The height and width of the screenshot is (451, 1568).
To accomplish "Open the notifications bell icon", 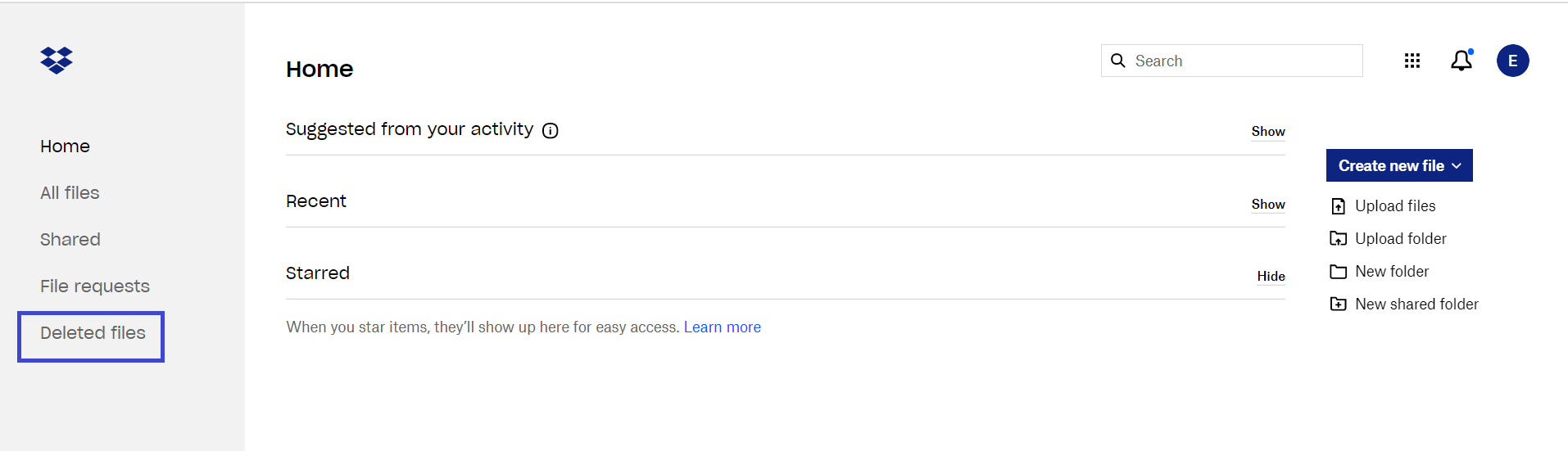I will pos(1462,61).
